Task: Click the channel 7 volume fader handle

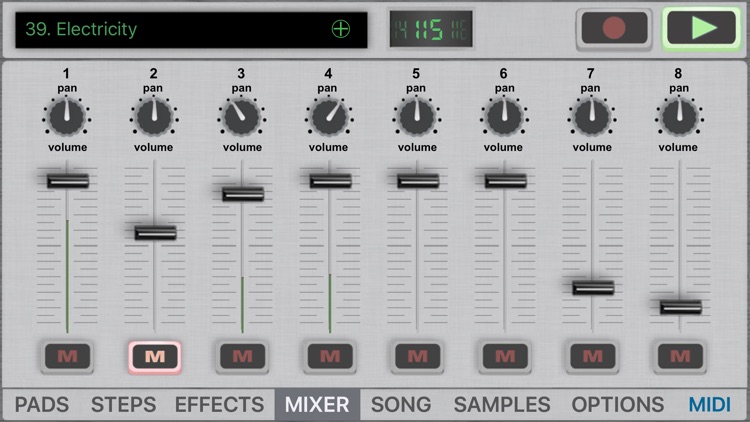Action: [593, 288]
